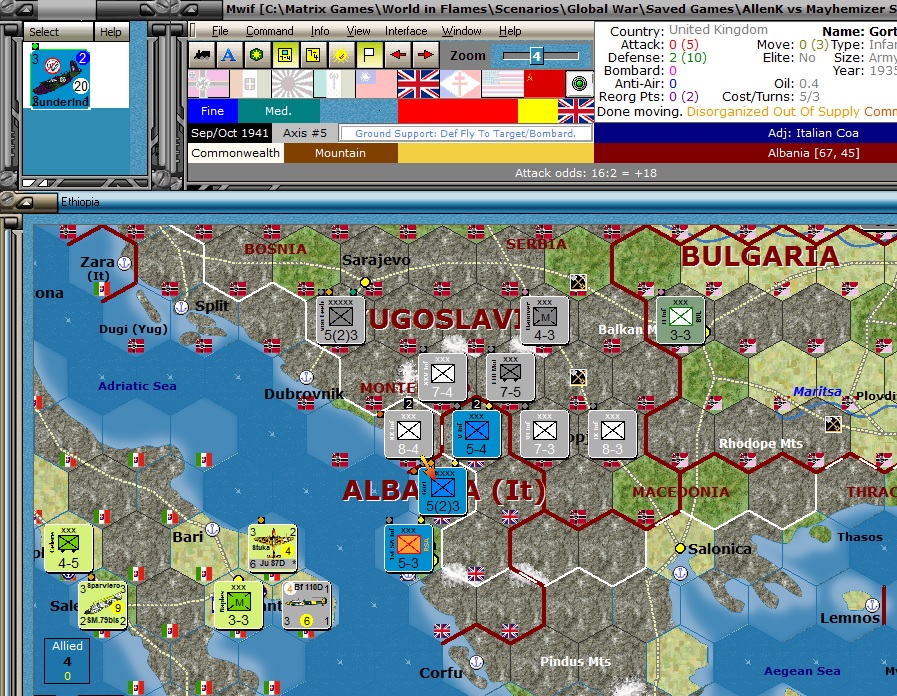Click the Allied 4 counter box
The width and height of the screenshot is (897, 696).
tap(67, 661)
